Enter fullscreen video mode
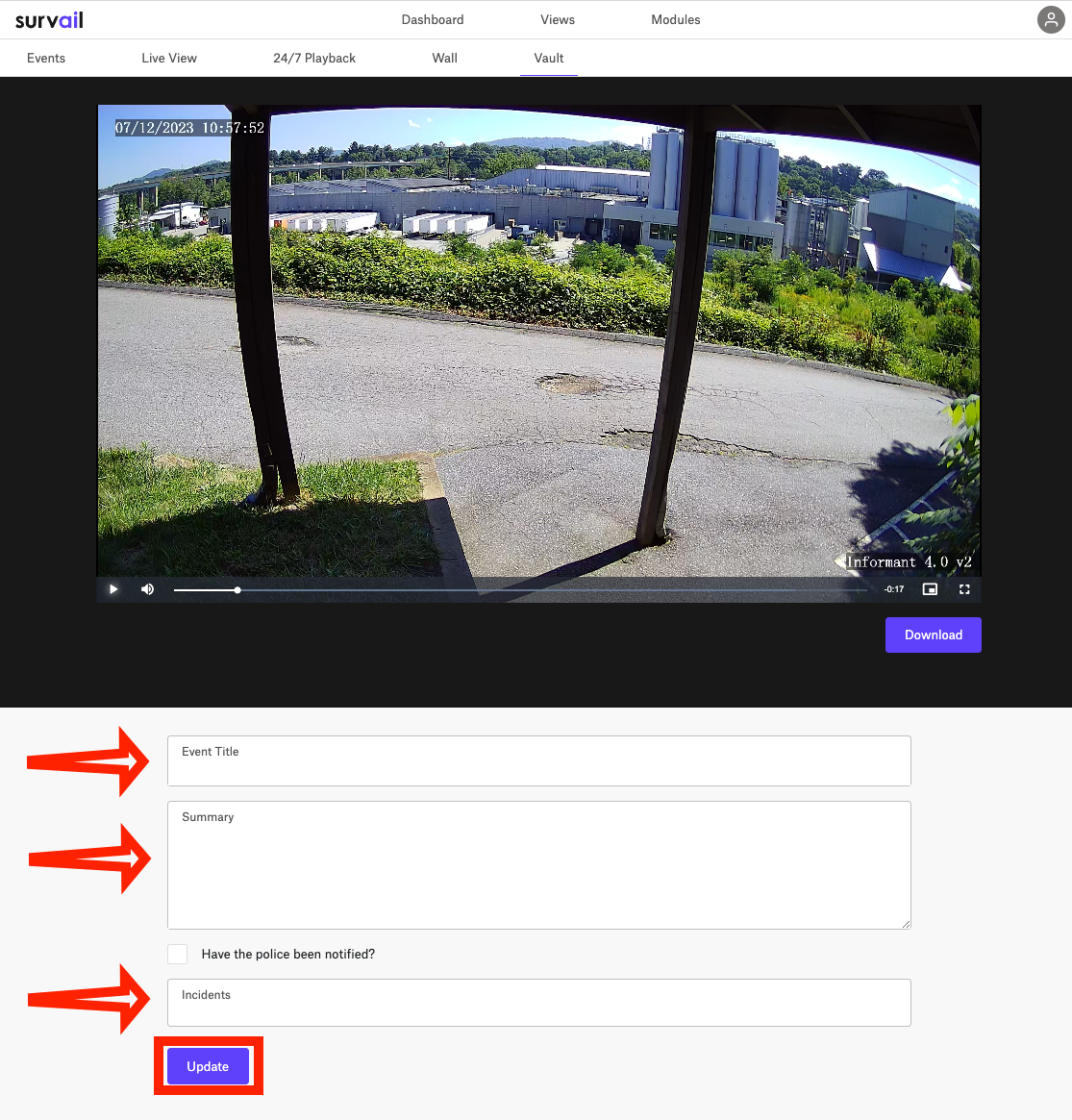The image size is (1072, 1120). coord(964,589)
